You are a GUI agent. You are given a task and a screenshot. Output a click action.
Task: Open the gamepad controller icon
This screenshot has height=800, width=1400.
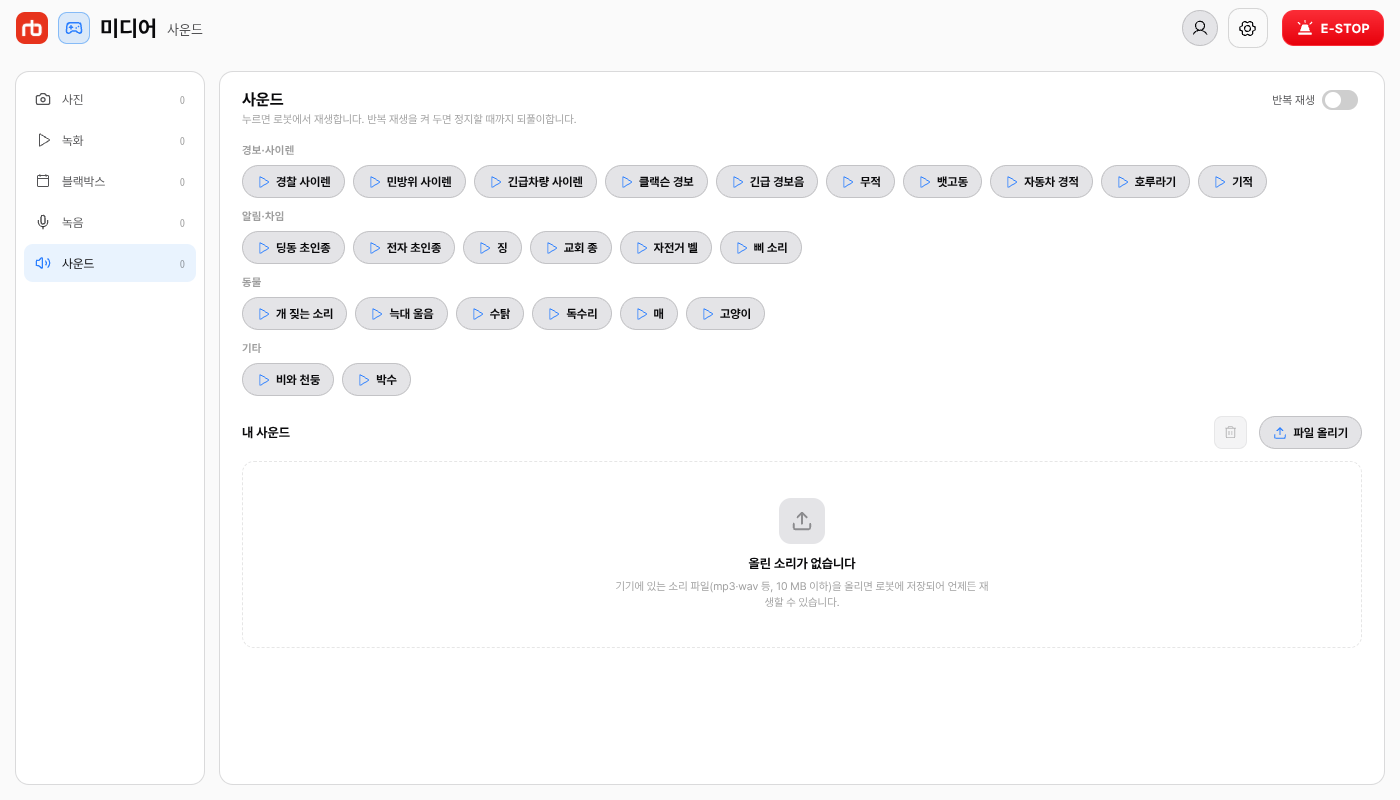(x=74, y=28)
